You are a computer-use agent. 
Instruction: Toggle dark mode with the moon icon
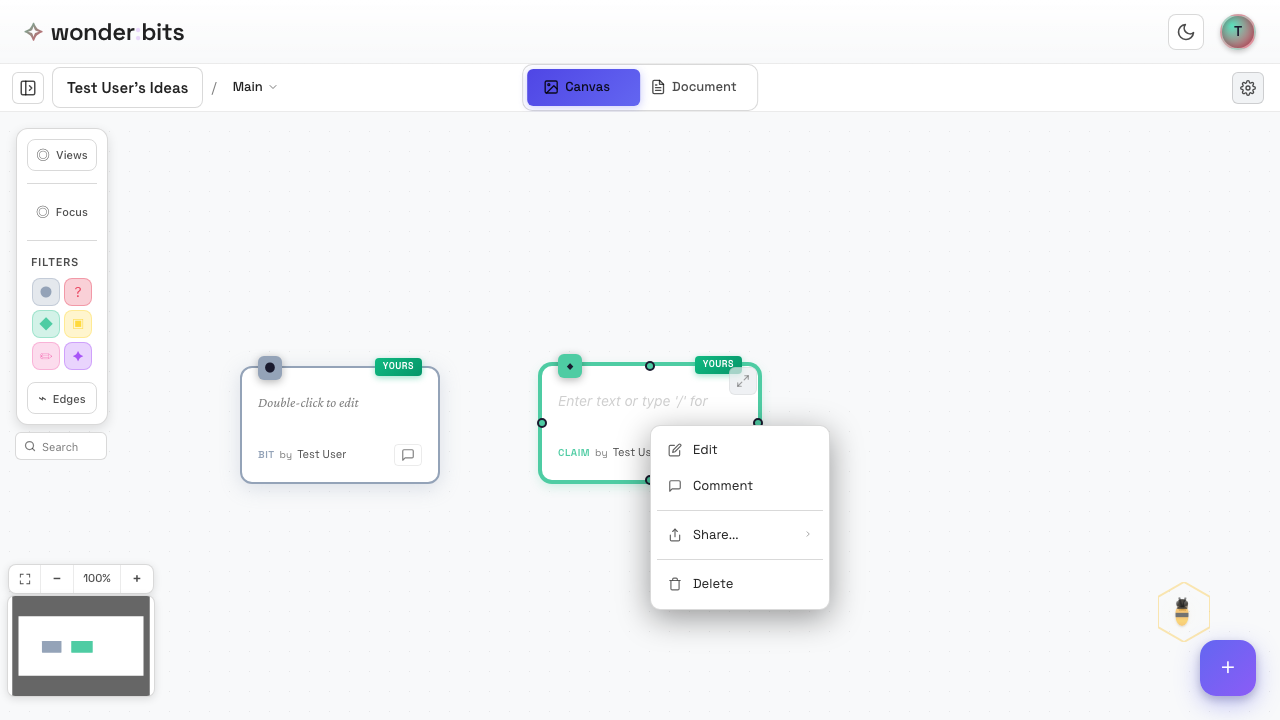(1186, 31)
